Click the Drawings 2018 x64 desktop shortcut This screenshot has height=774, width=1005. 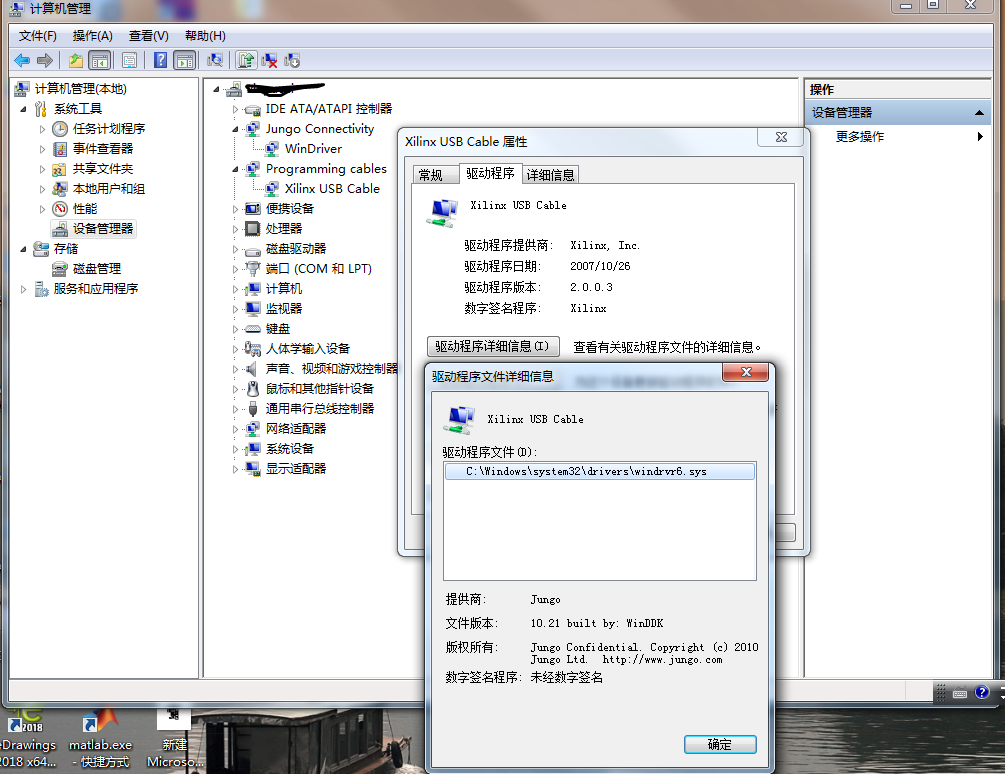tap(27, 739)
